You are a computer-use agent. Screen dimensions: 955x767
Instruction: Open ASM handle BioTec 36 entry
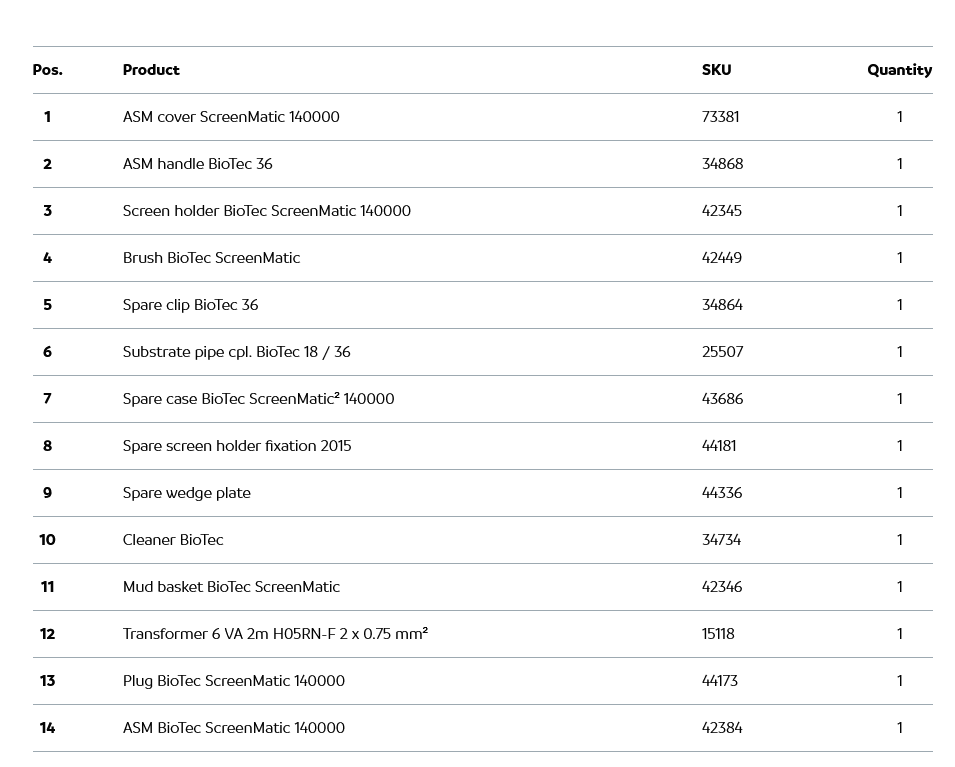[197, 164]
